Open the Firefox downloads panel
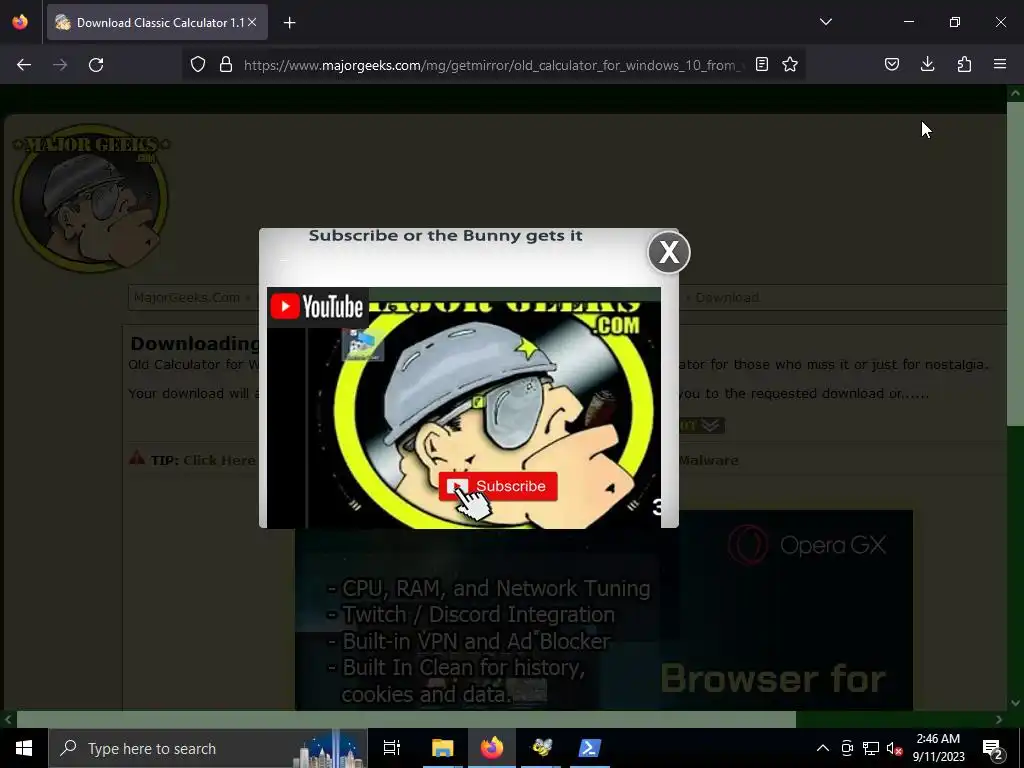Viewport: 1024px width, 768px height. [927, 64]
